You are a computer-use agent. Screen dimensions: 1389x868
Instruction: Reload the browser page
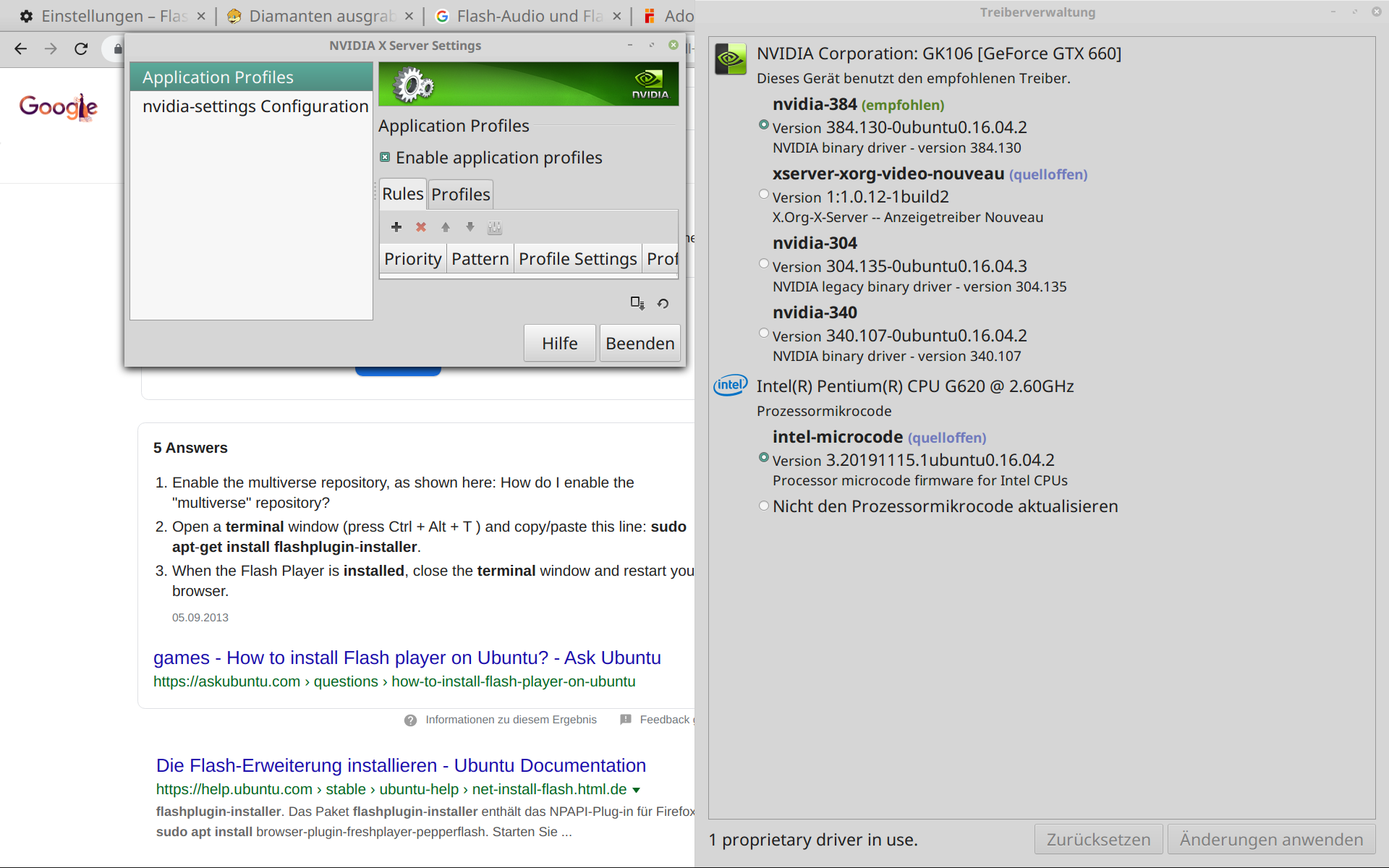(81, 48)
